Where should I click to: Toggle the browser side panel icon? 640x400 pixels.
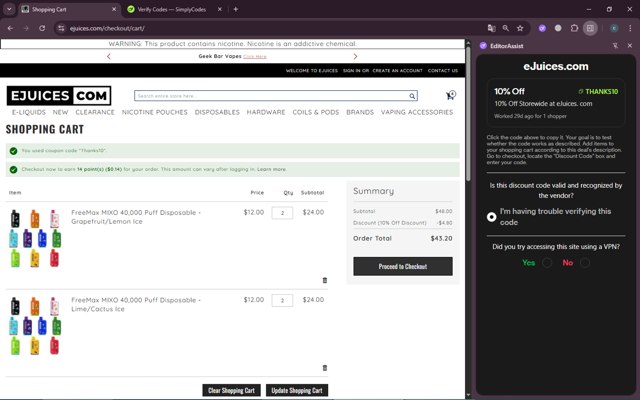coord(590,28)
